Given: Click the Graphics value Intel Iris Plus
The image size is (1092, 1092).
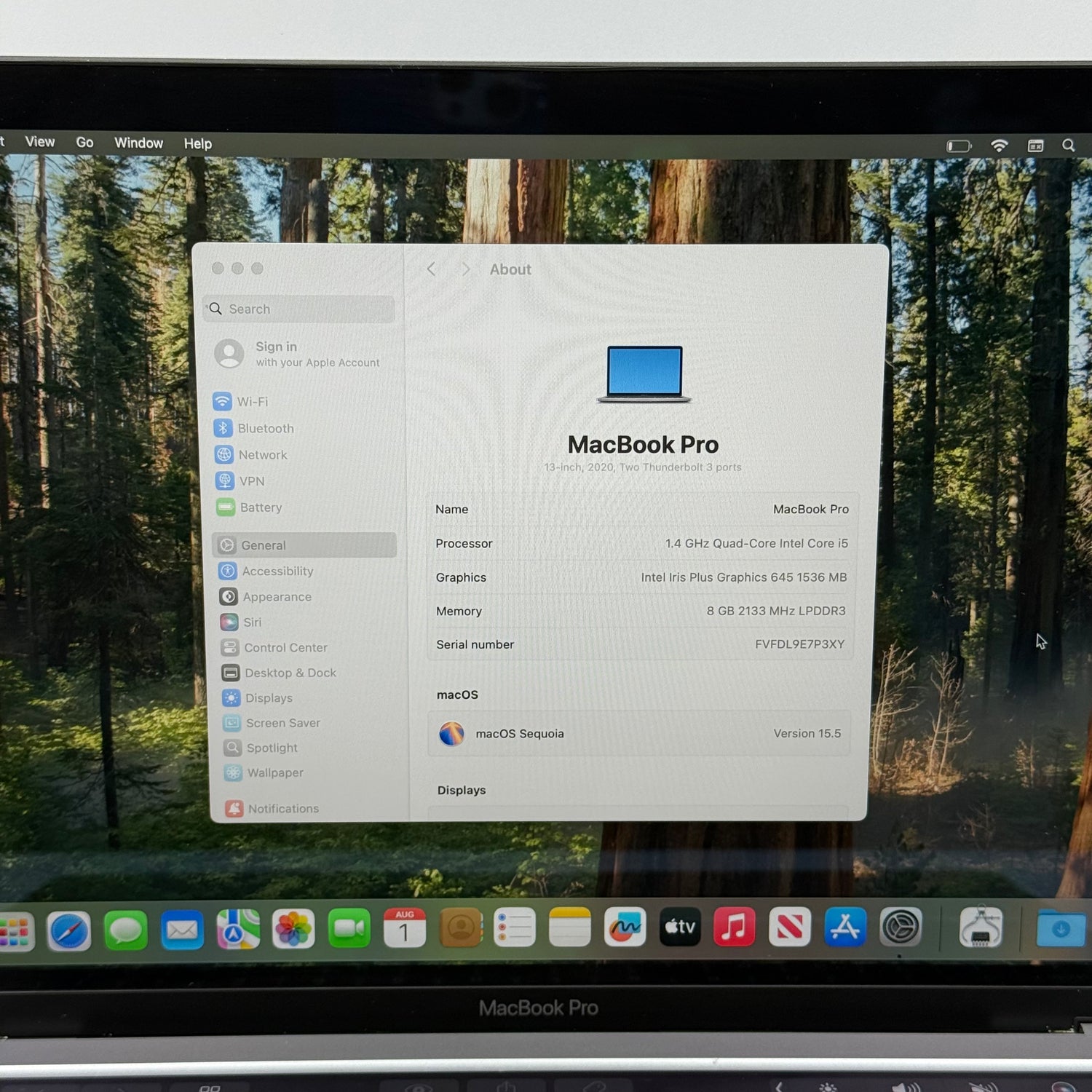Looking at the screenshot, I should click(743, 577).
